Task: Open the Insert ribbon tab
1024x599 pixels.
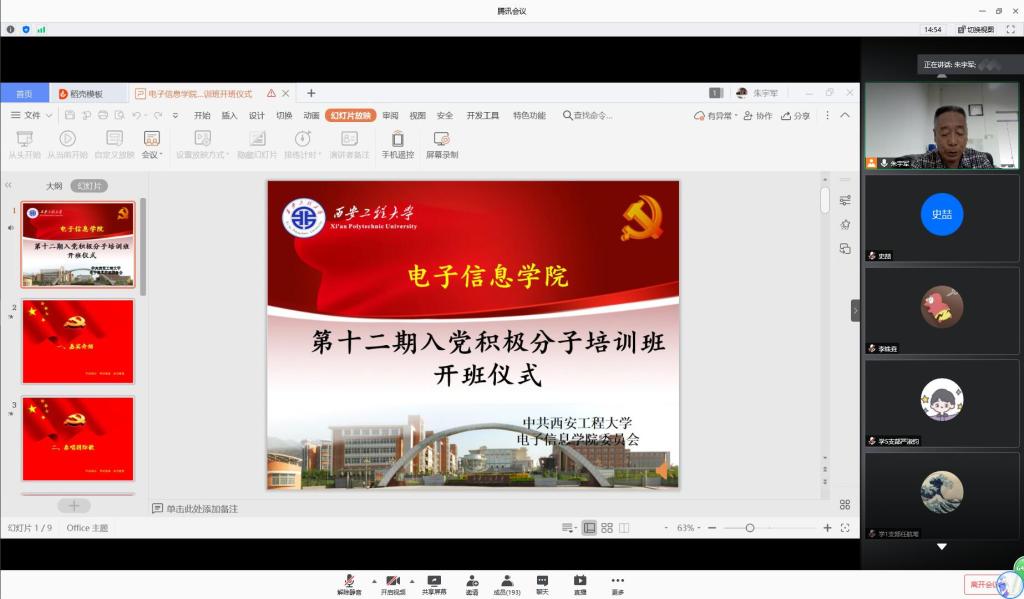Action: (229, 115)
